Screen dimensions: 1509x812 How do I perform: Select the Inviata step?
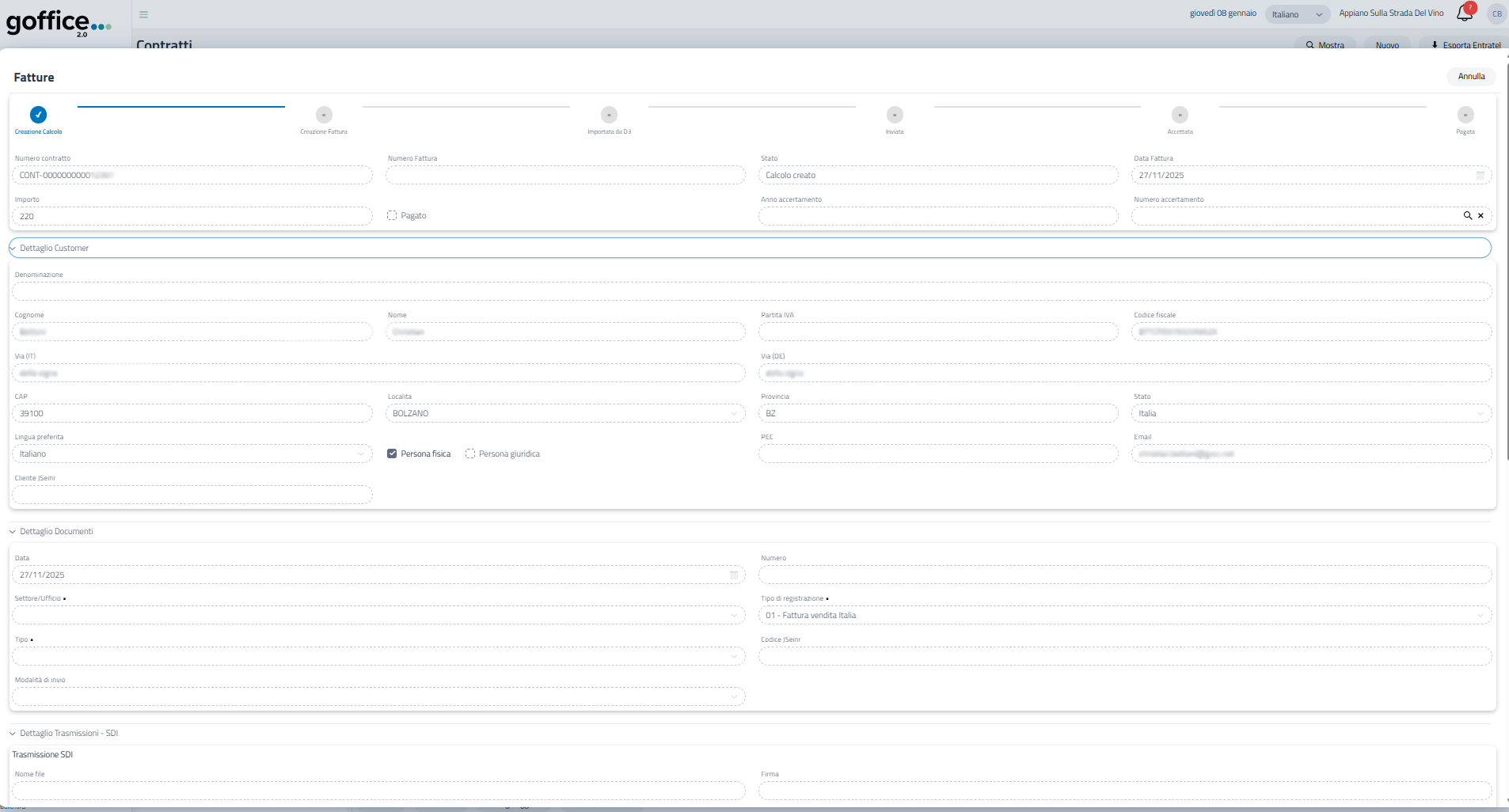coord(895,115)
